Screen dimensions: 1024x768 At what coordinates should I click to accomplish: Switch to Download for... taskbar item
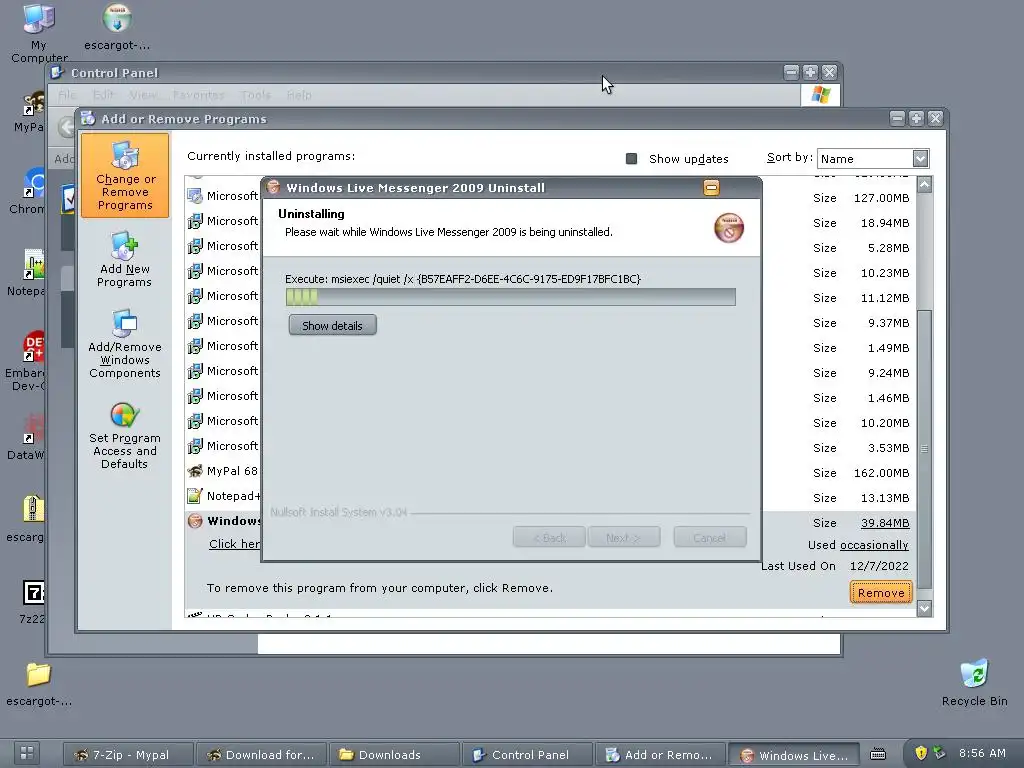tap(261, 754)
